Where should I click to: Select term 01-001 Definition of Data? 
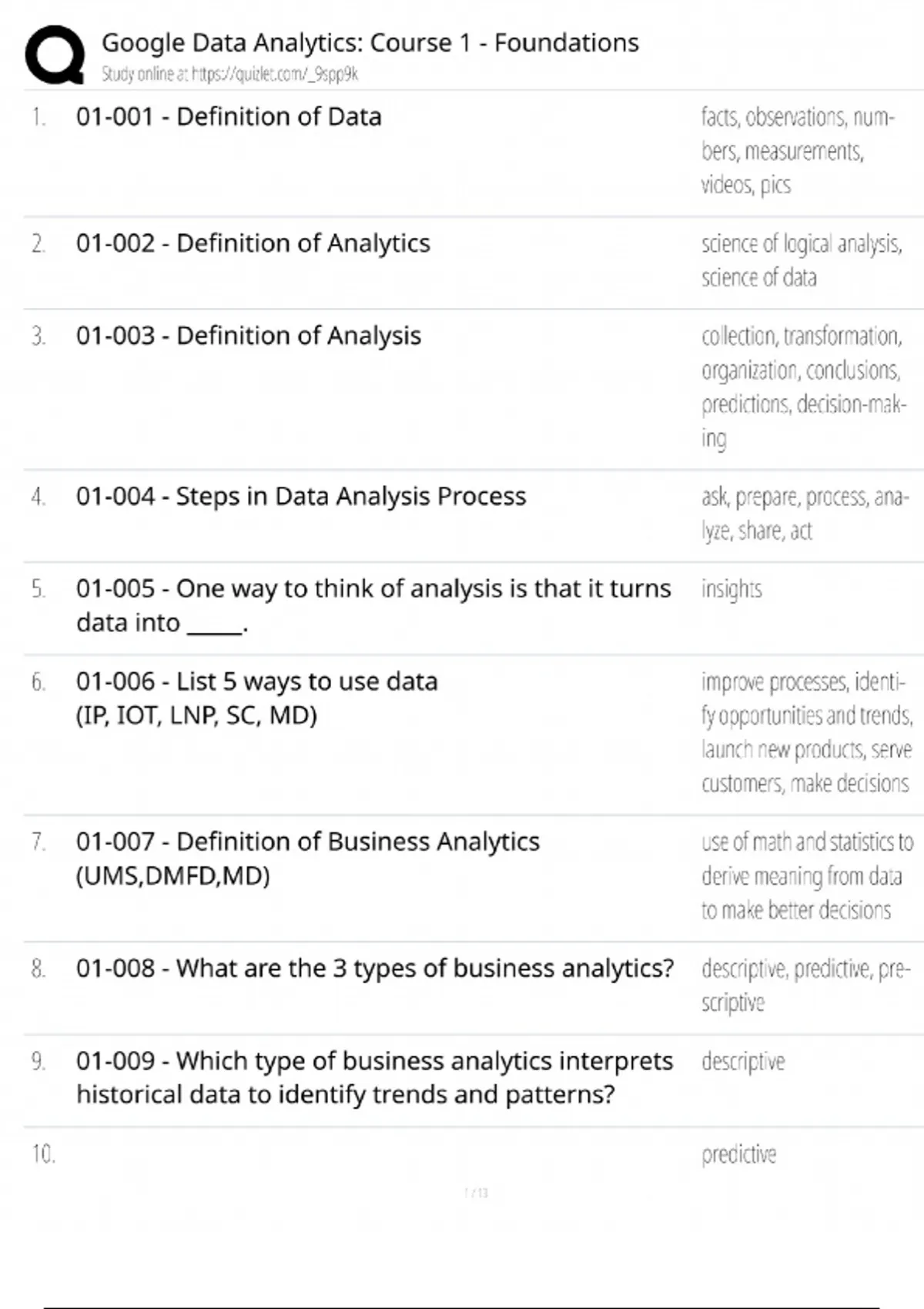(x=228, y=116)
